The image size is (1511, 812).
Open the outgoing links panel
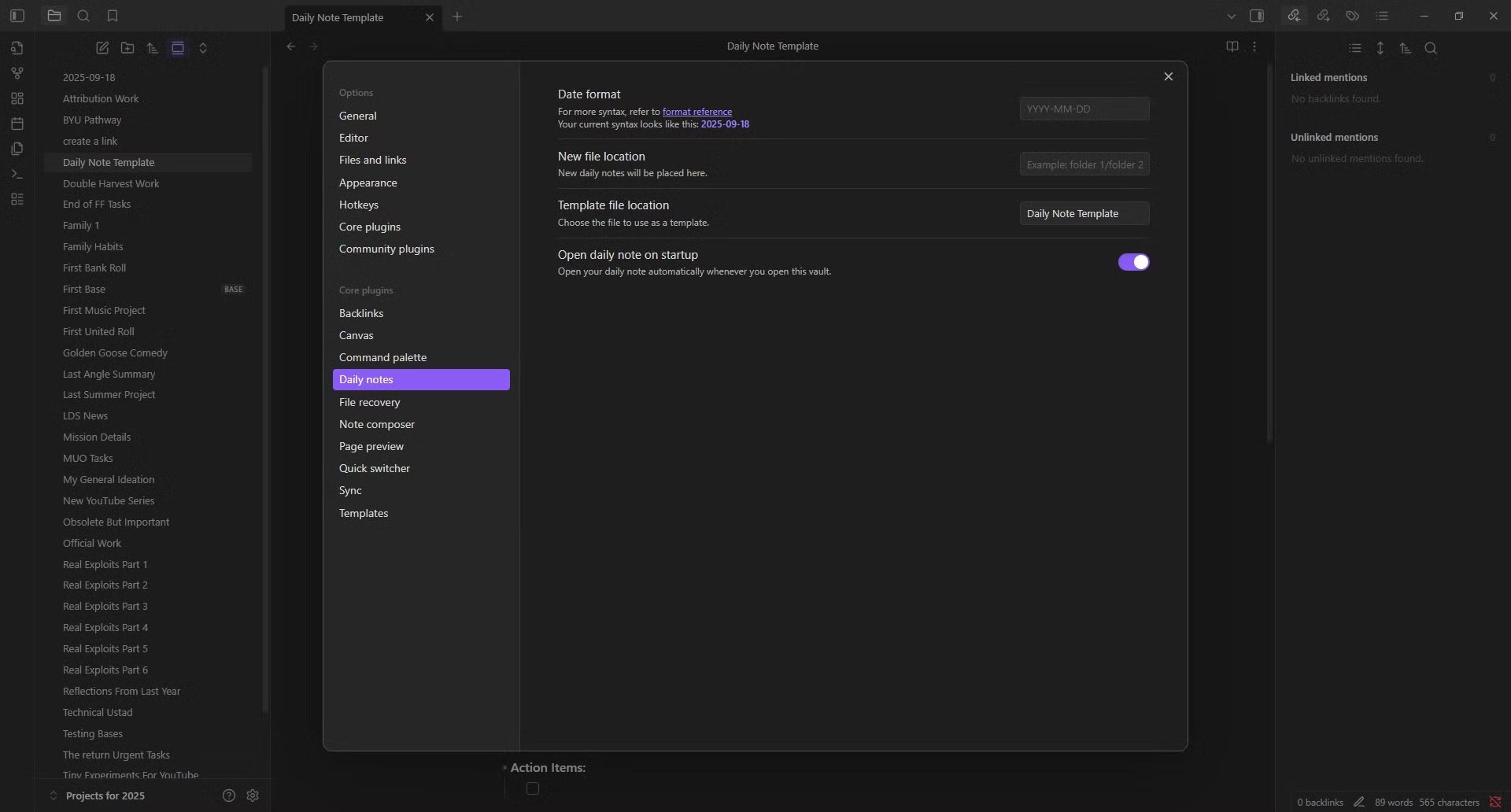(x=1323, y=16)
